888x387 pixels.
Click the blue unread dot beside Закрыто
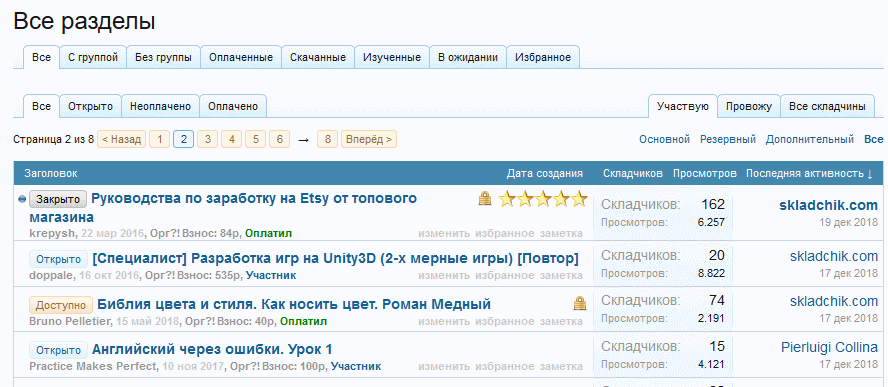(x=22, y=199)
